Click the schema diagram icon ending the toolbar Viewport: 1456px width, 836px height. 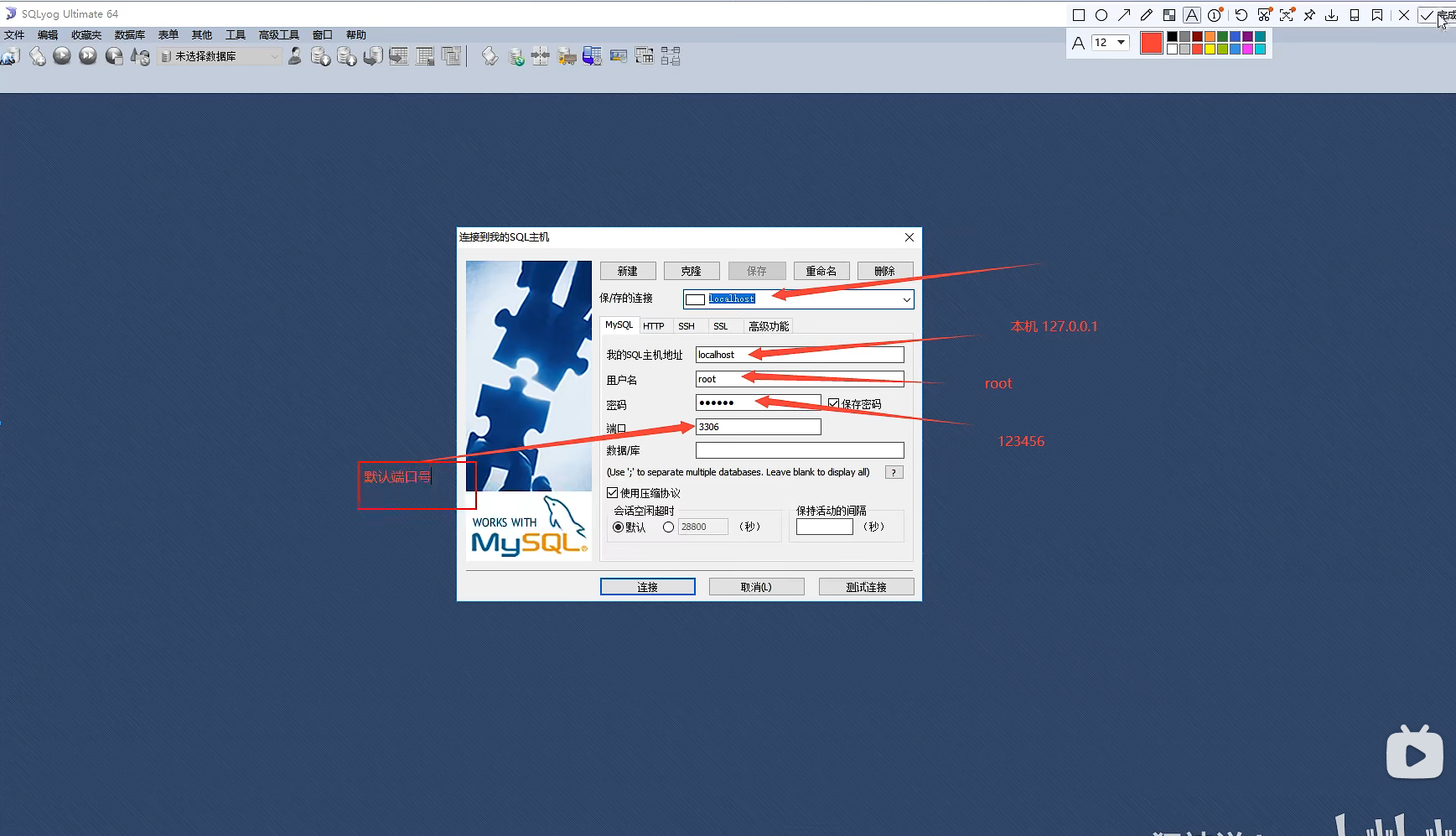click(671, 56)
